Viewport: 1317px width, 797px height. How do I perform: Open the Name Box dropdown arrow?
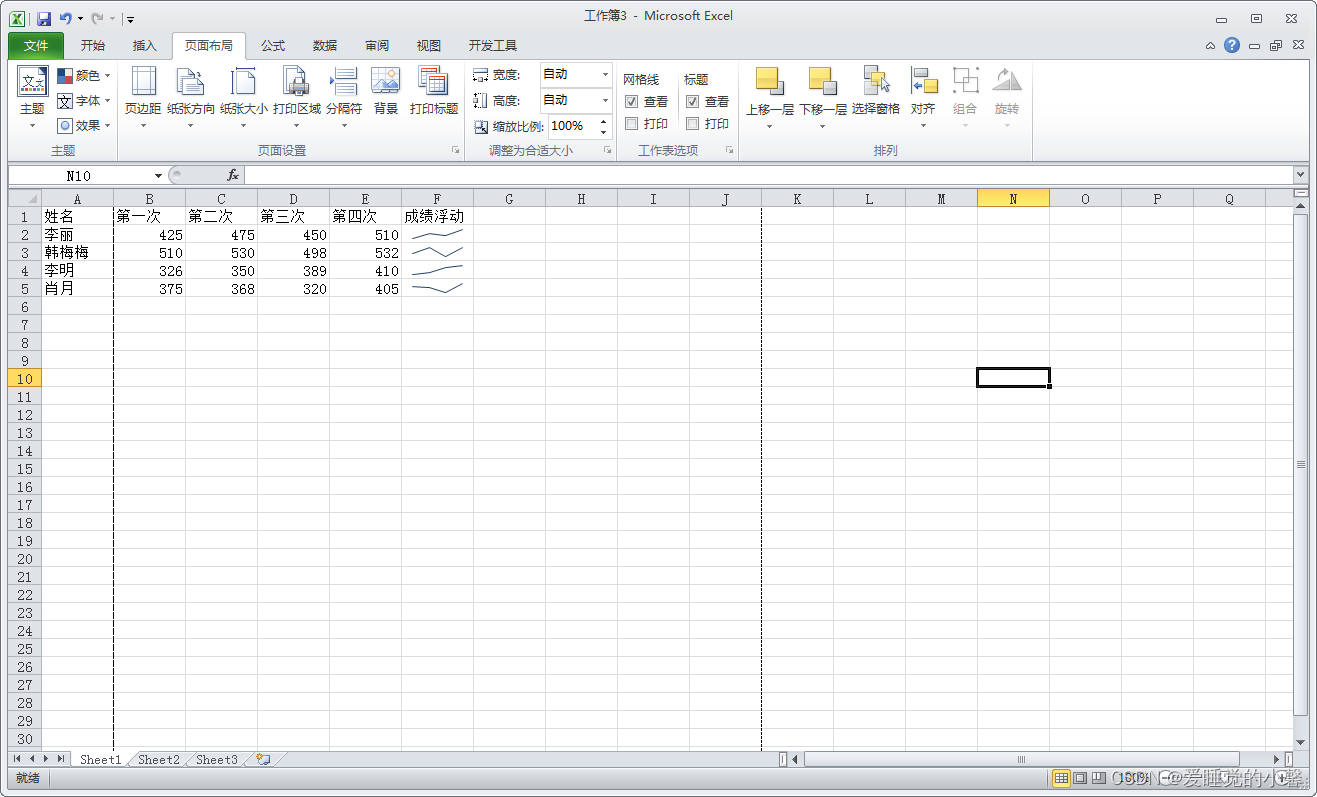[158, 176]
